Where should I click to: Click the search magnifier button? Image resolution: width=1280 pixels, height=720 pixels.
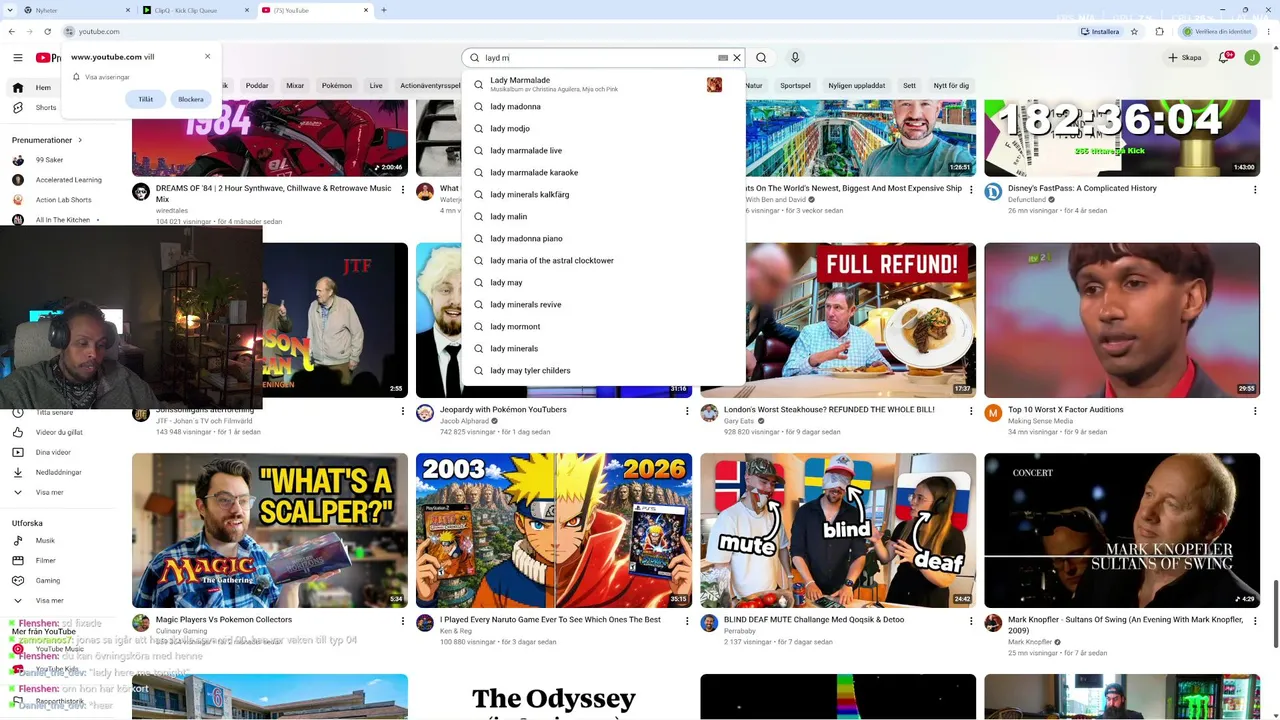pyautogui.click(x=761, y=58)
